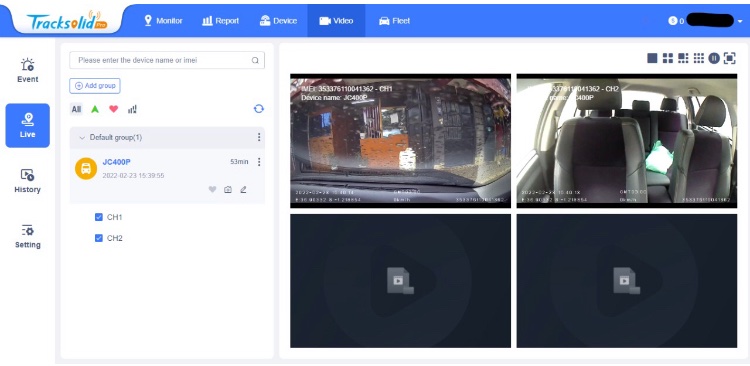Pause all live video streams
Screen dimensions: 750x366
pyautogui.click(x=714, y=58)
